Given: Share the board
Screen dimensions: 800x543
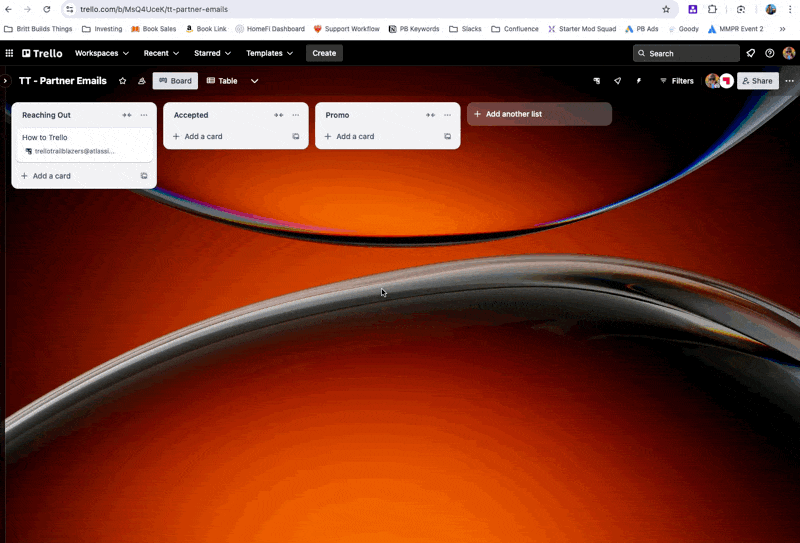Looking at the screenshot, I should tap(758, 81).
